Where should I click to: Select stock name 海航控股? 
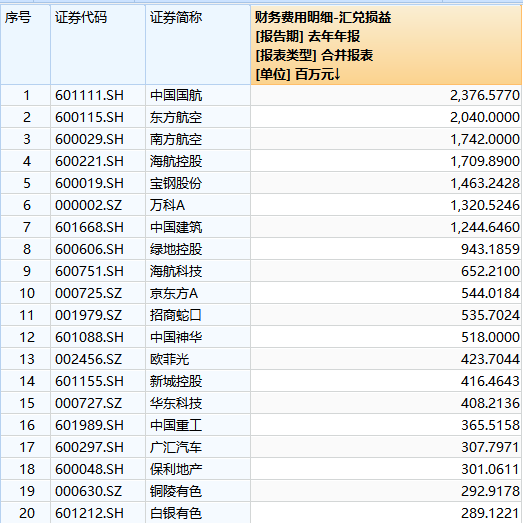click(x=176, y=161)
